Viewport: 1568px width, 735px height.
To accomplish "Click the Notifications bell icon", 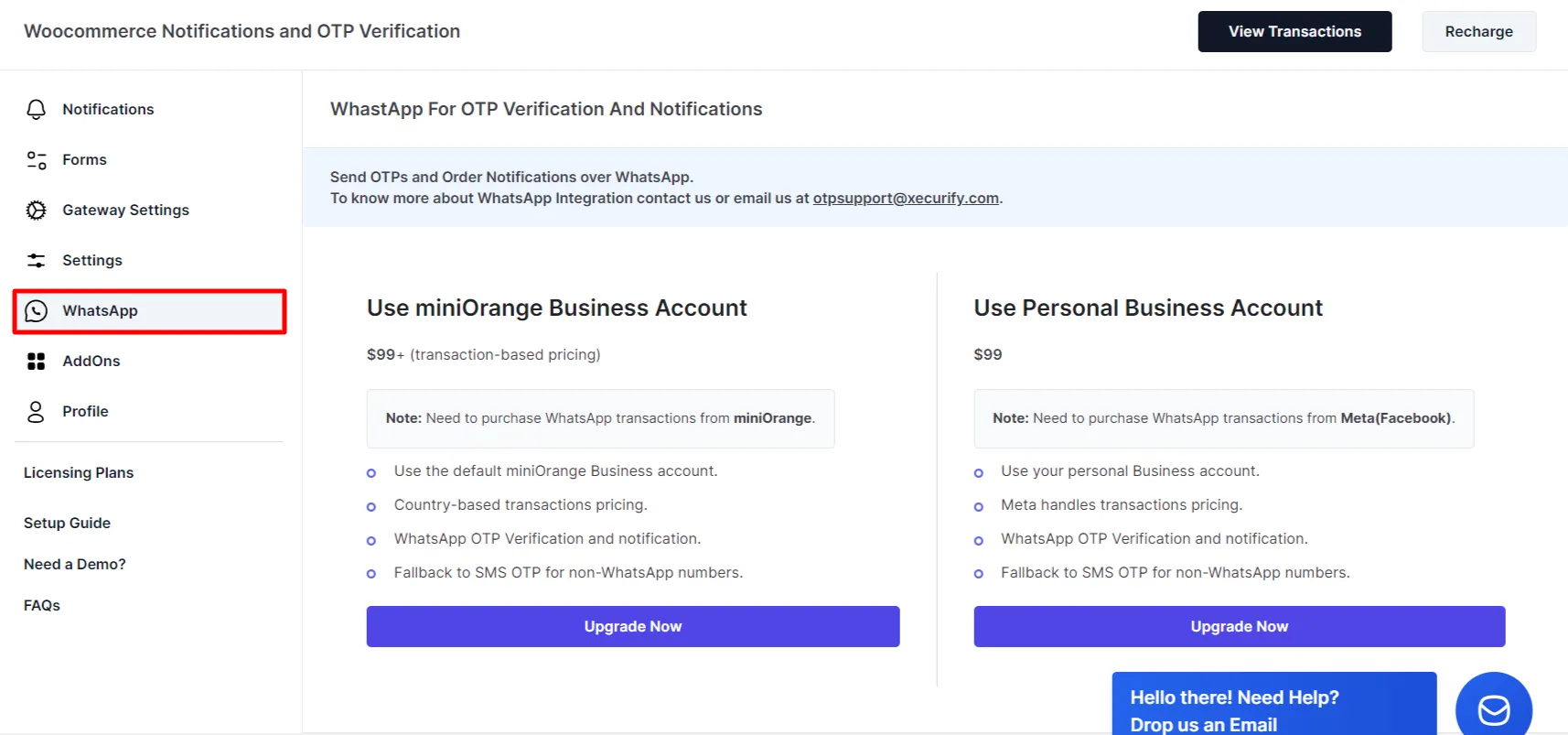I will tap(36, 110).
